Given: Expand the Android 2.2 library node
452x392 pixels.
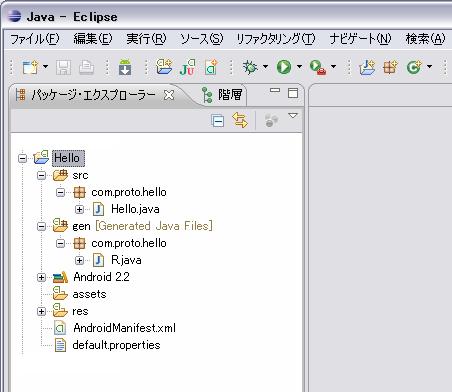Looking at the screenshot, I should [41, 277].
